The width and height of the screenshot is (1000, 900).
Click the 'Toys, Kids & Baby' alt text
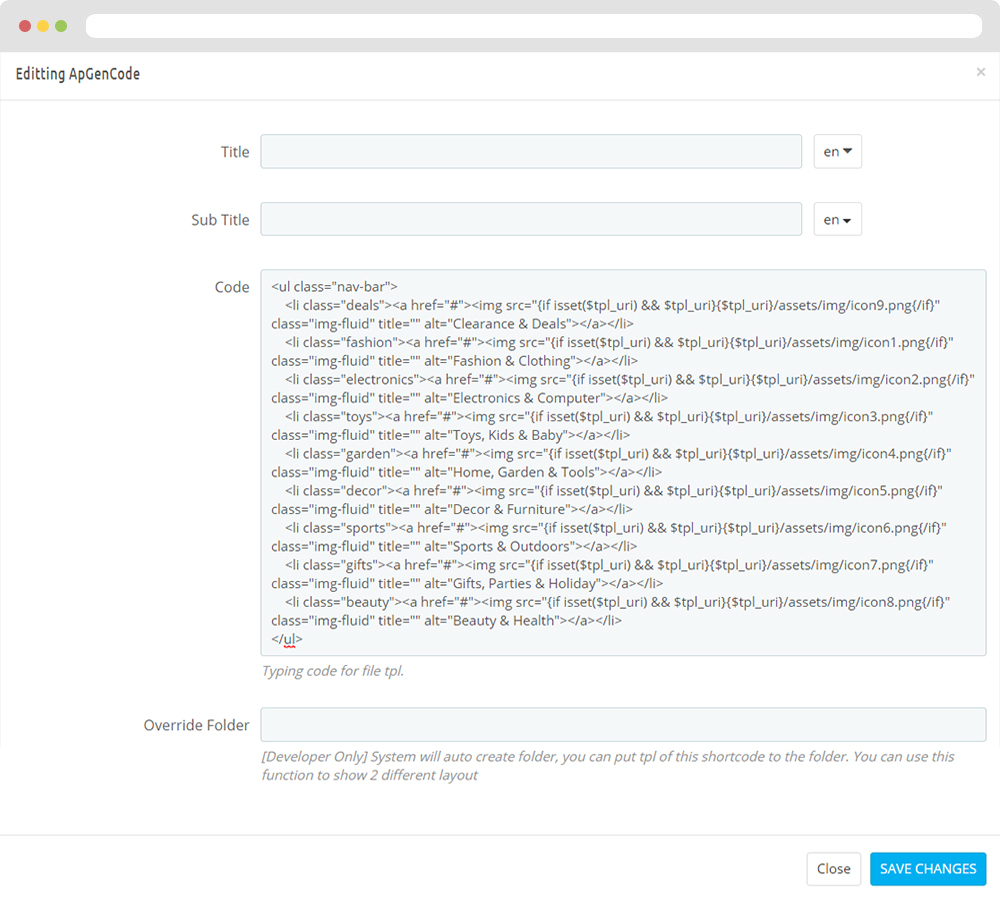coord(508,435)
